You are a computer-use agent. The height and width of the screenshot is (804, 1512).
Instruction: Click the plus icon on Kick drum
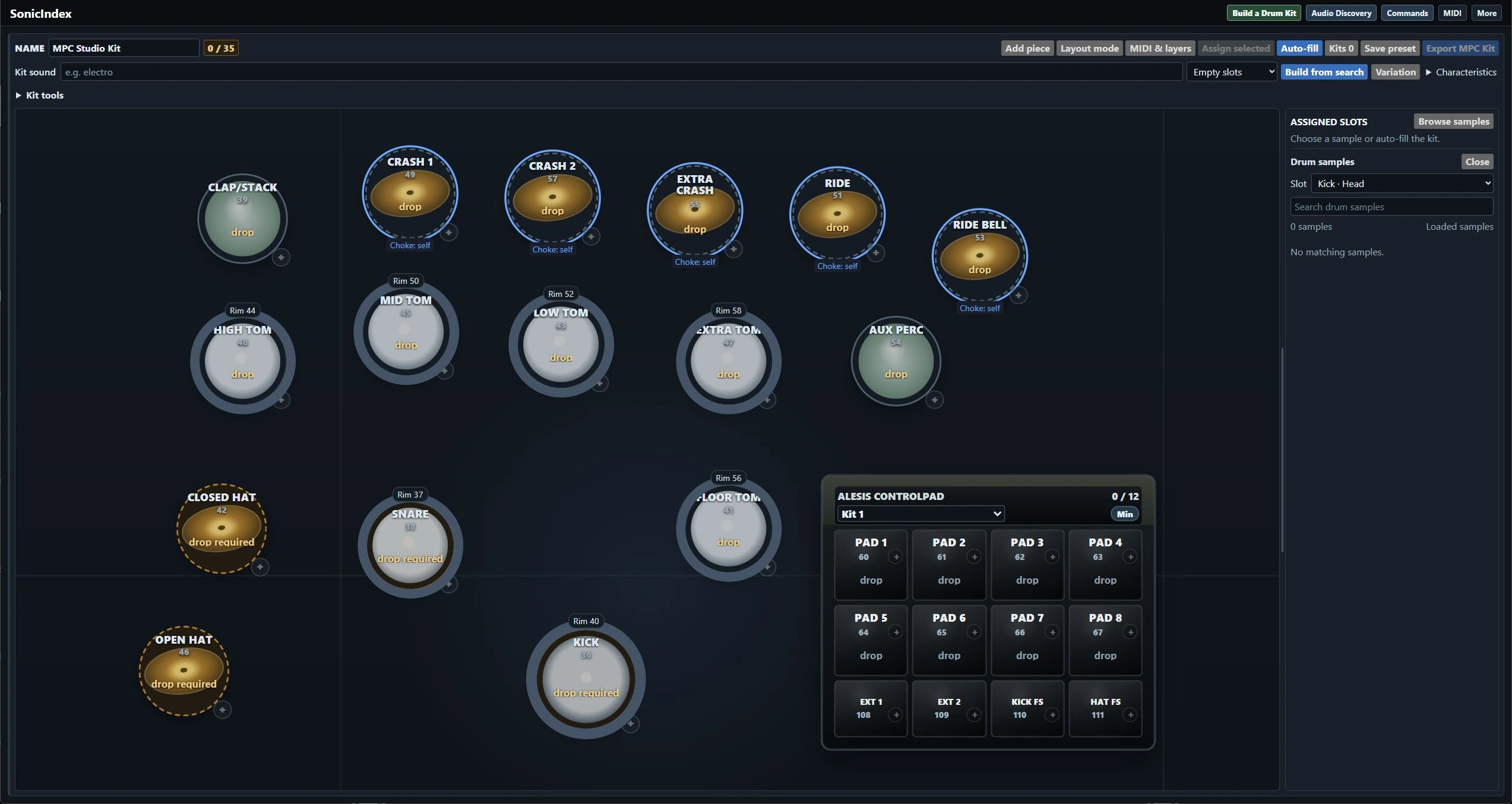coord(631,724)
